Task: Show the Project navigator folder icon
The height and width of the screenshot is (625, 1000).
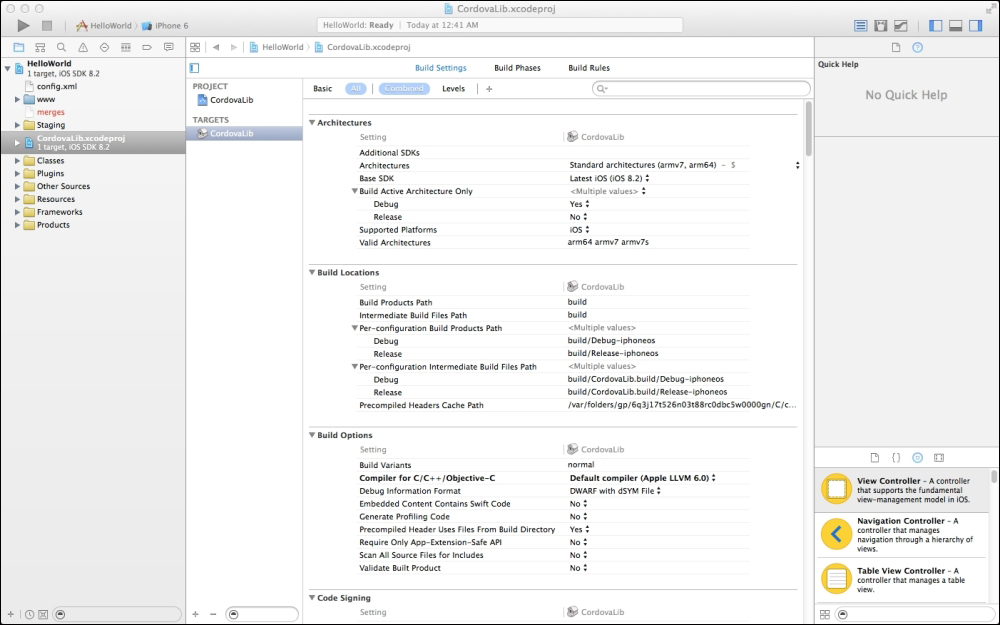Action: click(x=18, y=47)
